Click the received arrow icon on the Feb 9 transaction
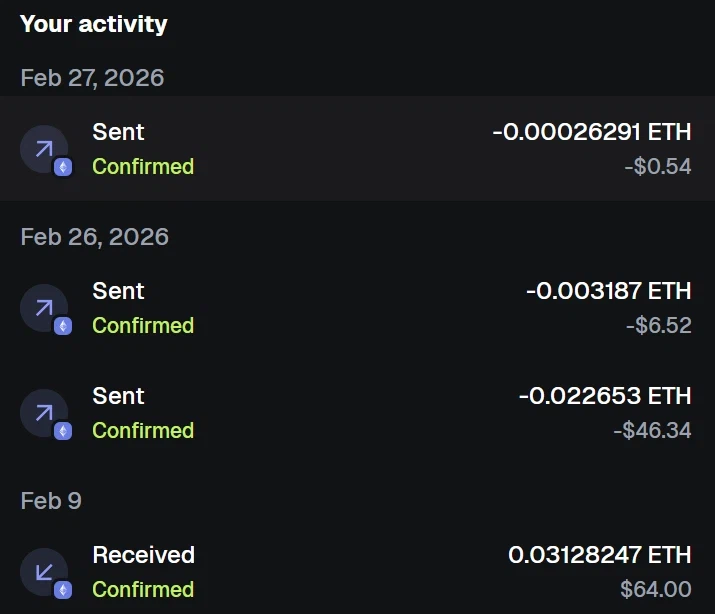The height and width of the screenshot is (614, 715). coord(43,572)
